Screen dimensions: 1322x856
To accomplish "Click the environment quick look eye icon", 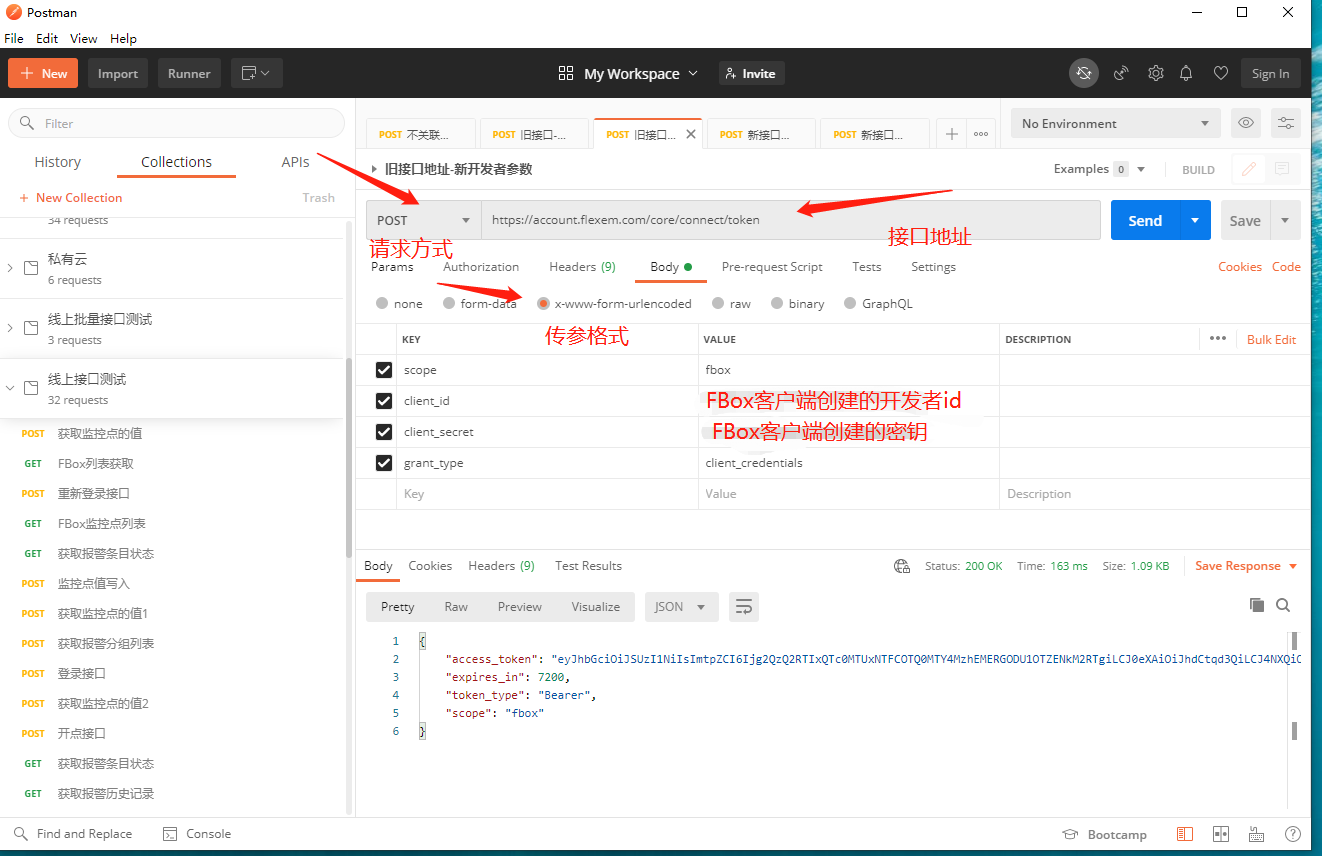I will tap(1245, 123).
